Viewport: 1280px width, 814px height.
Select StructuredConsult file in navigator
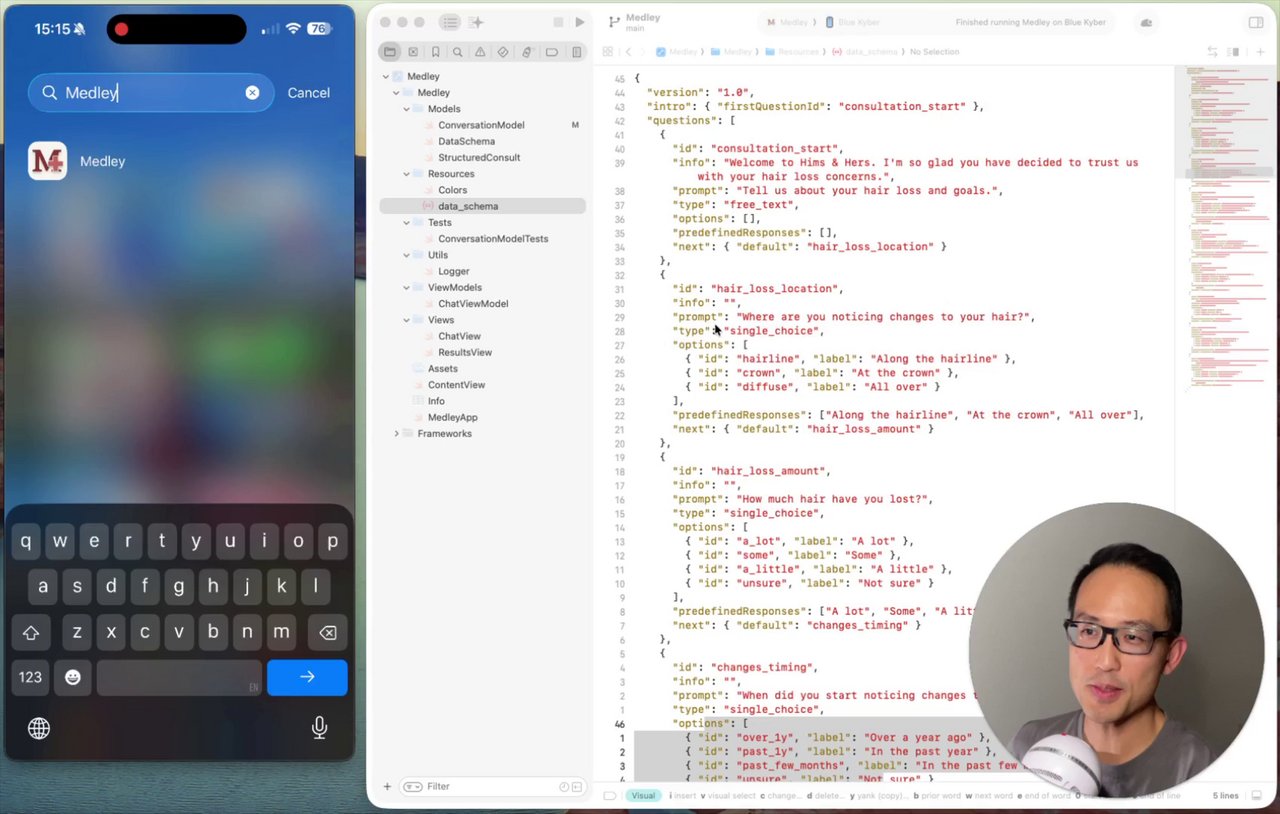(x=479, y=158)
